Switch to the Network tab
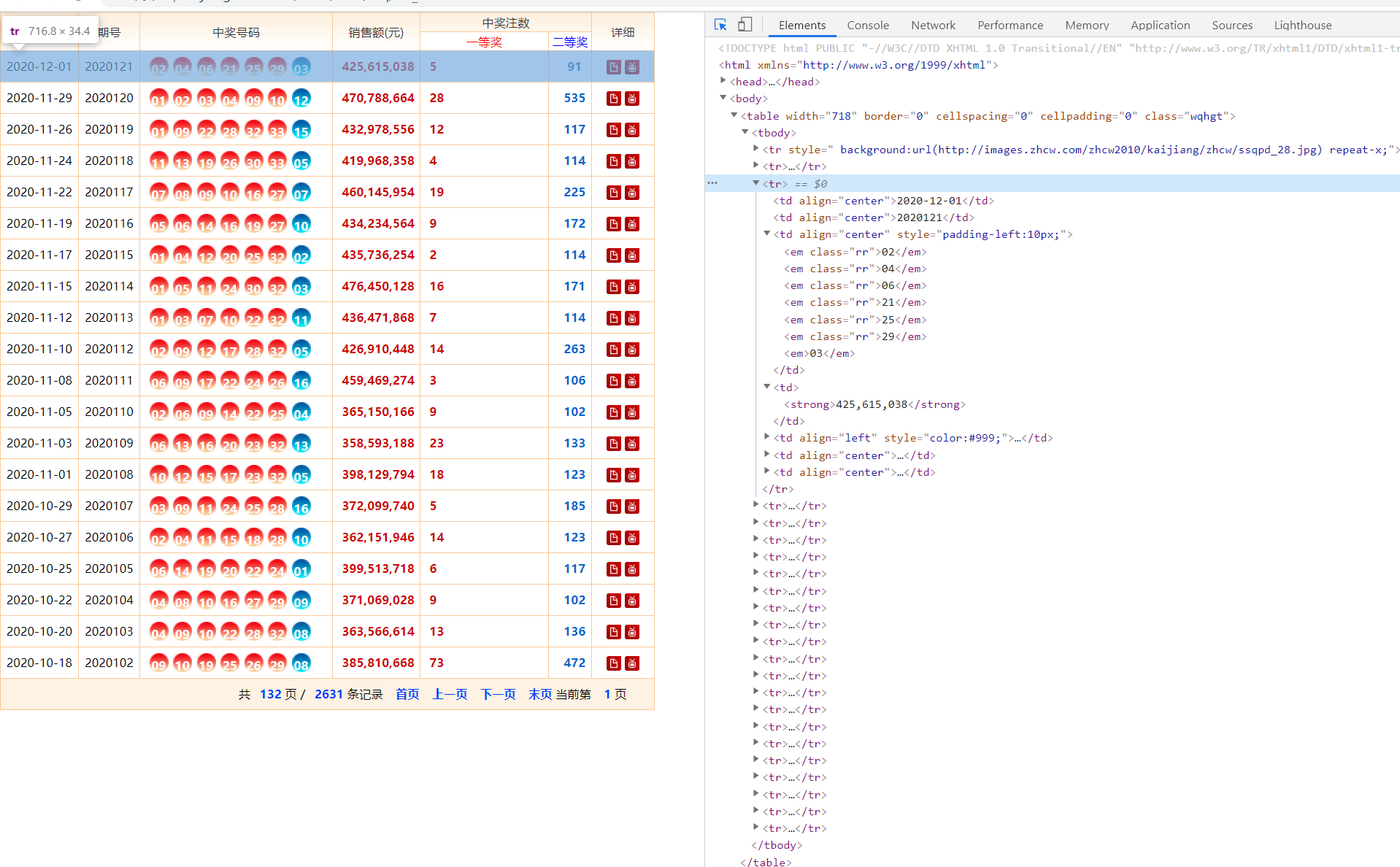Viewport: 1400px width, 867px height. pos(933,25)
